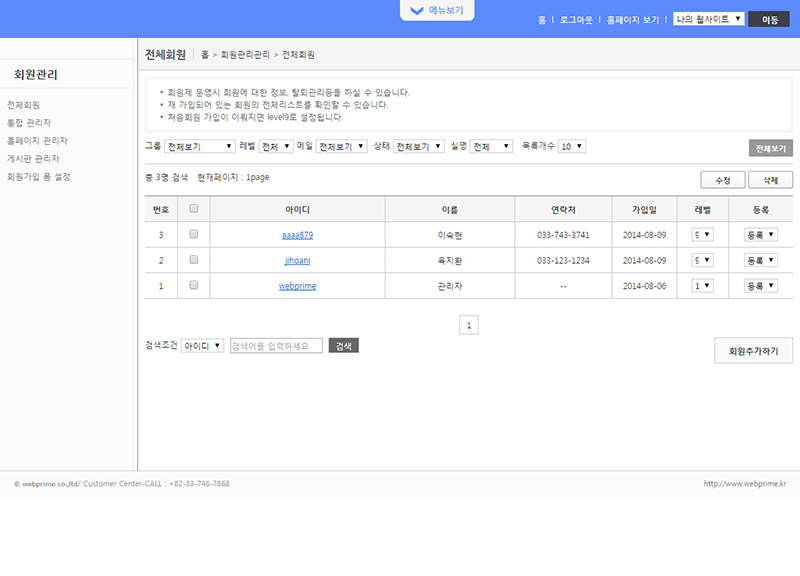The width and height of the screenshot is (800, 576).
Task: Open level dropdown for jihoani row
Action: point(703,260)
